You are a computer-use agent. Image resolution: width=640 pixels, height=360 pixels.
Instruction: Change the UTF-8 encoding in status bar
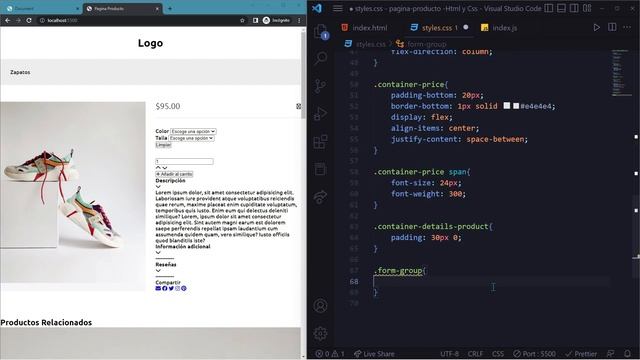(449, 354)
